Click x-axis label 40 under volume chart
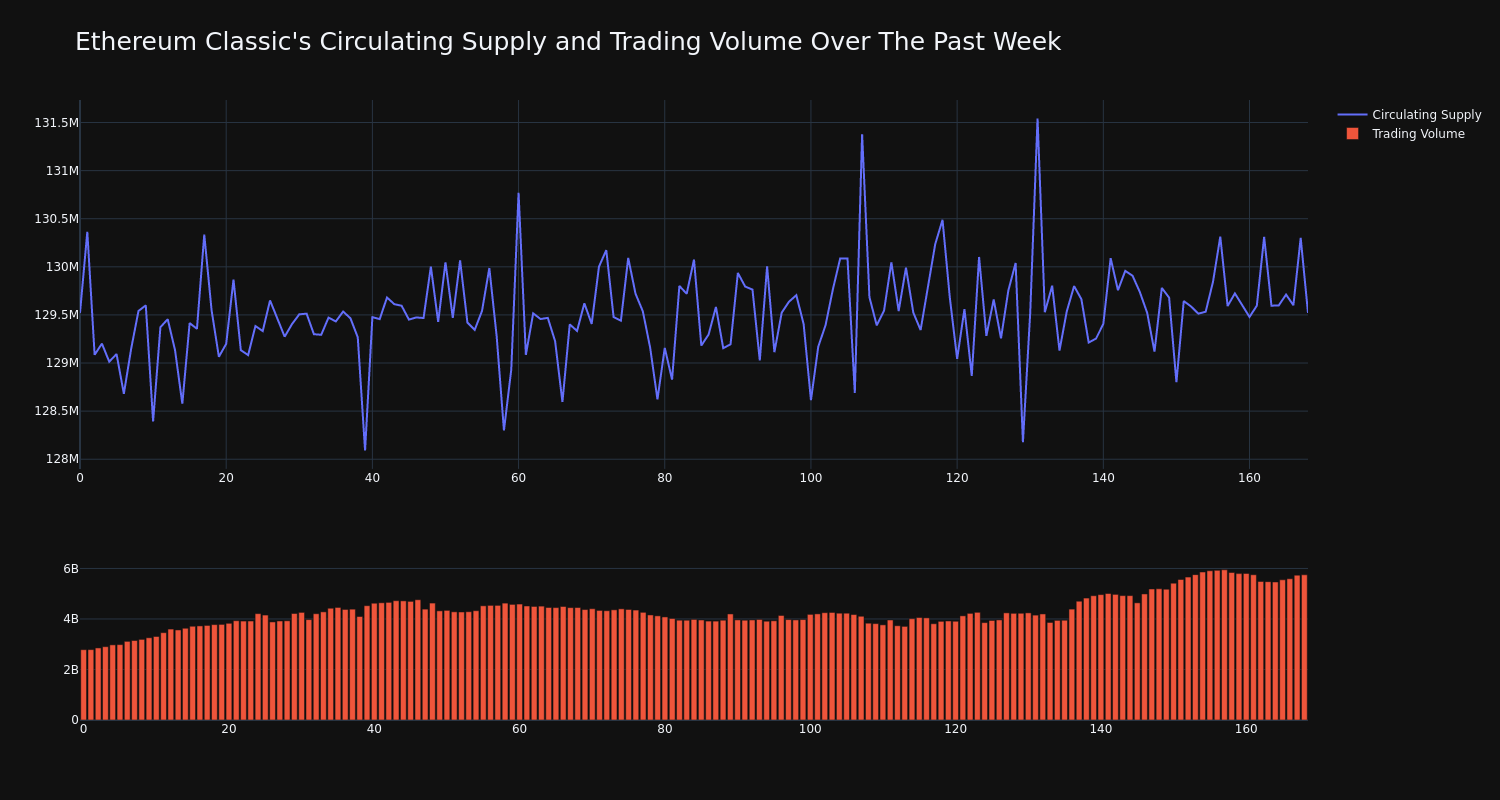 coord(374,729)
